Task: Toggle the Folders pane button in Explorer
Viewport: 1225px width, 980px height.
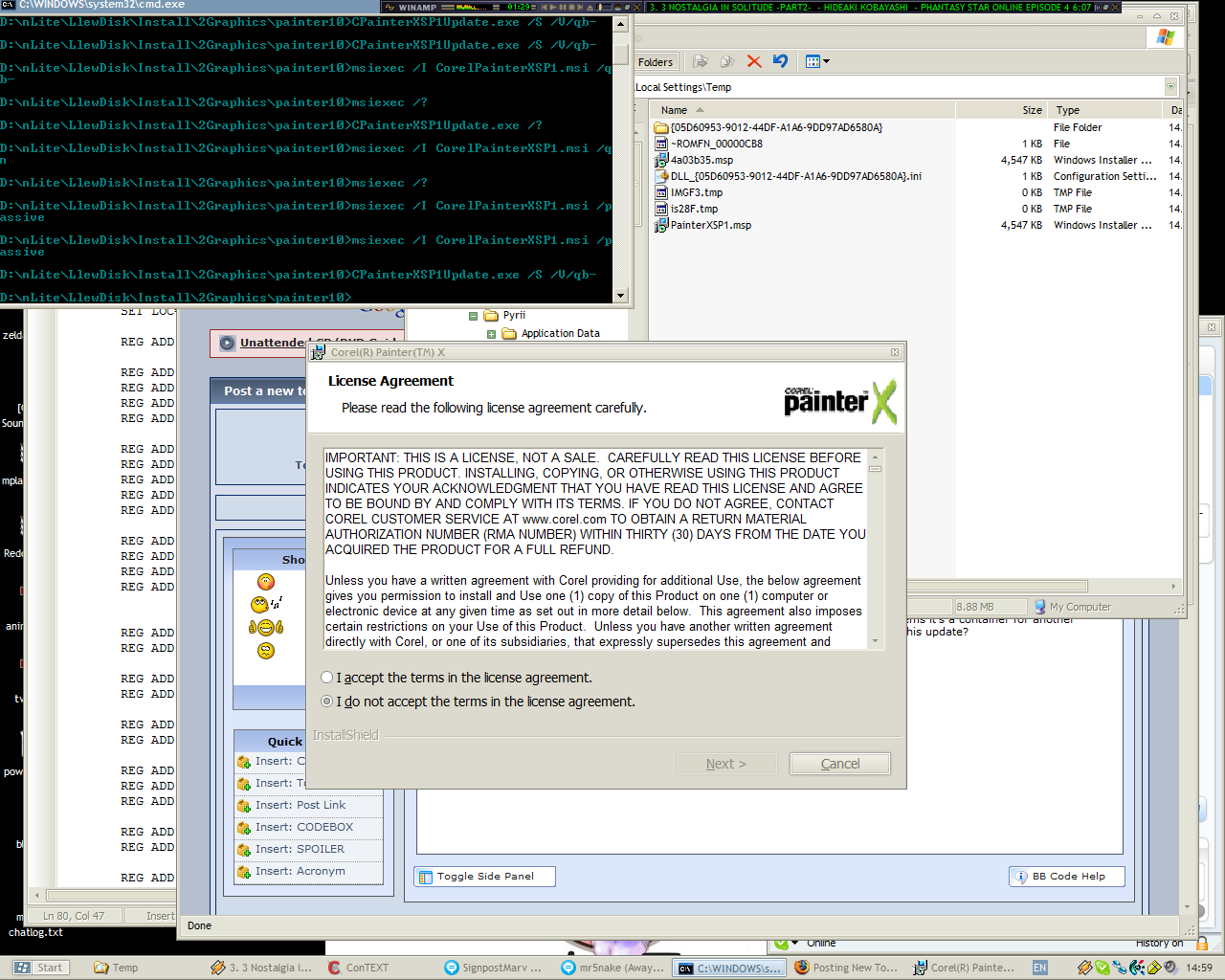Action: coord(656,62)
